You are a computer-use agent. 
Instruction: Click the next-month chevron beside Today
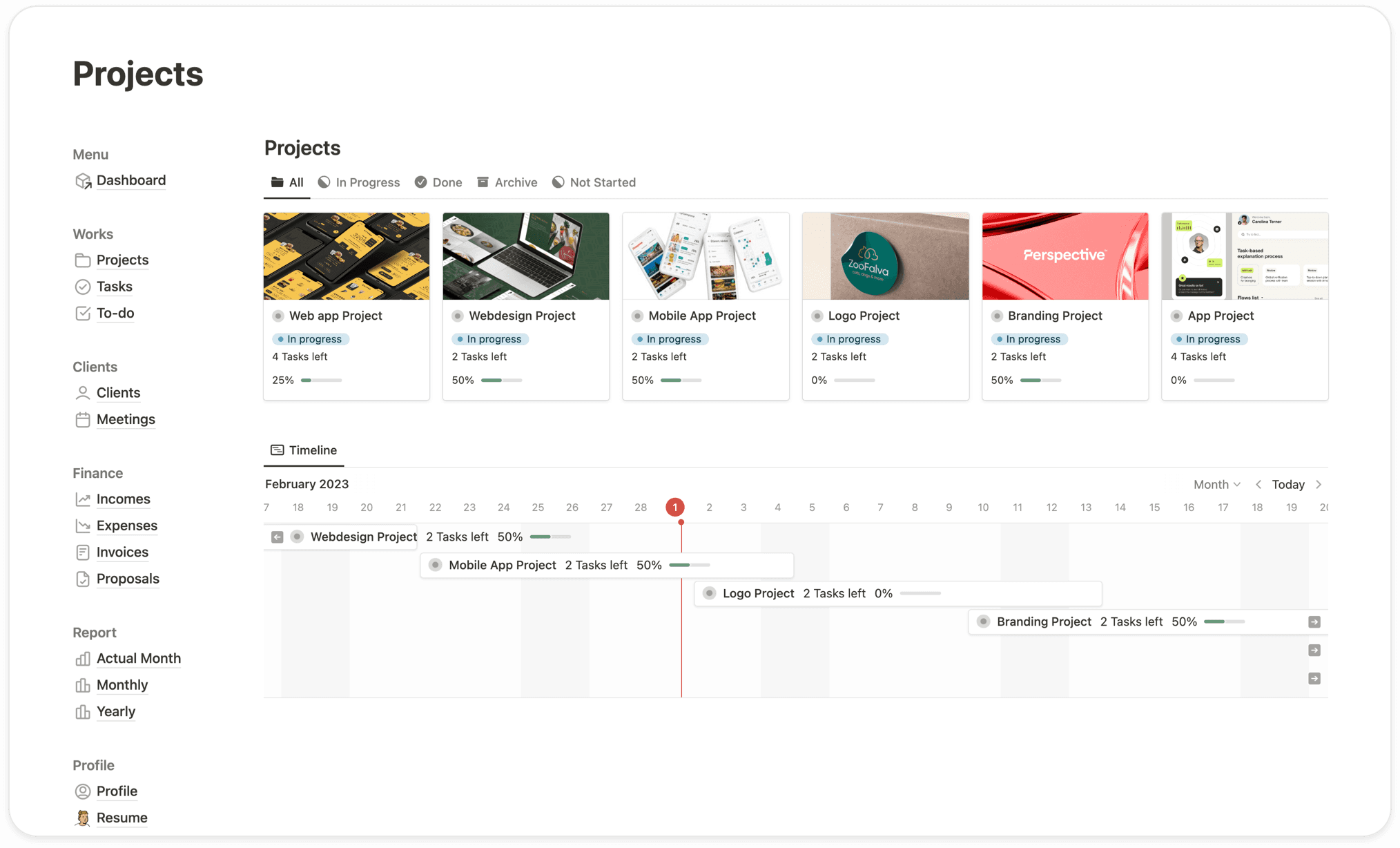click(x=1319, y=484)
